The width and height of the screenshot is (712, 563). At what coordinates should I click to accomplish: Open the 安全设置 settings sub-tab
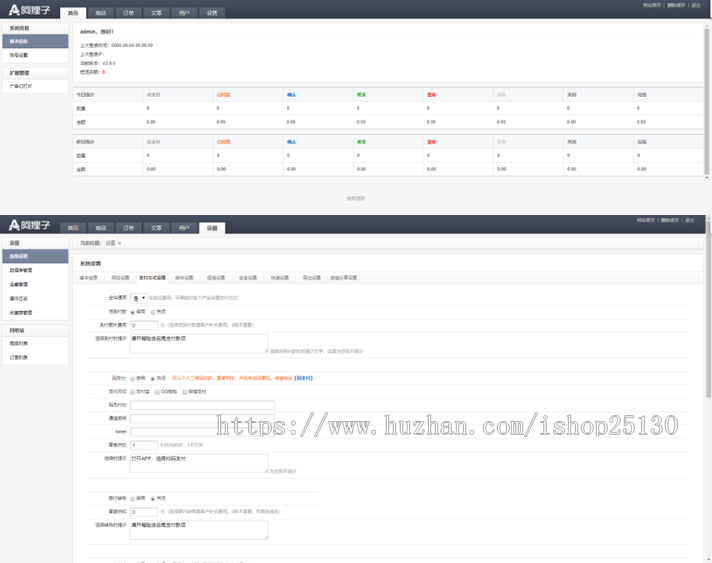248,278
